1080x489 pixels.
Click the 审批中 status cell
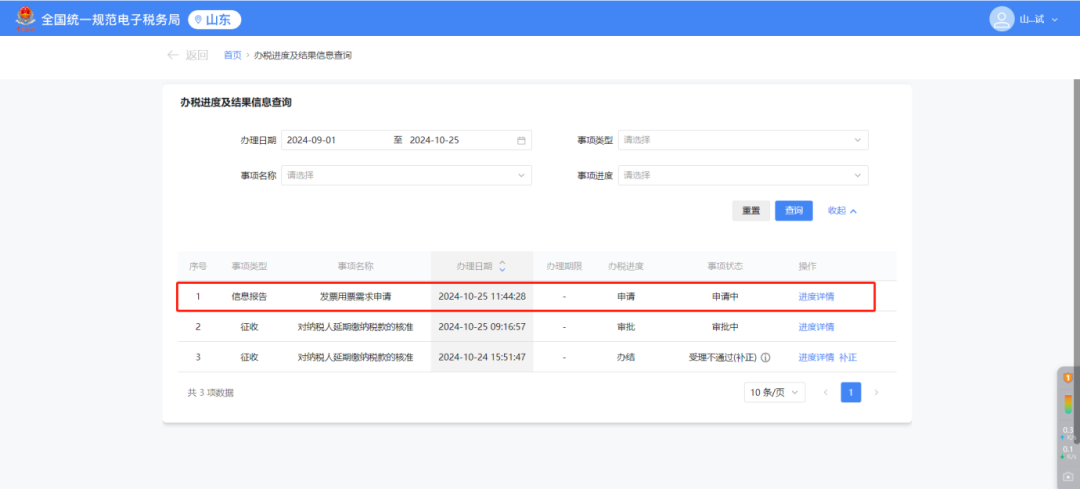[725, 326]
